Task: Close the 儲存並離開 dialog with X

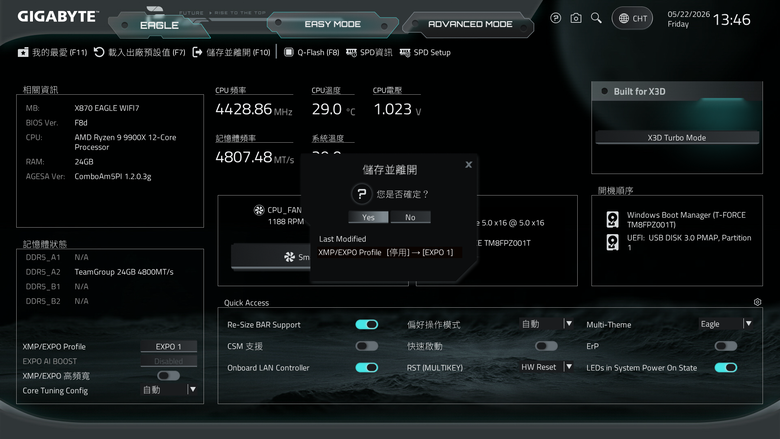Action: pyautogui.click(x=469, y=165)
